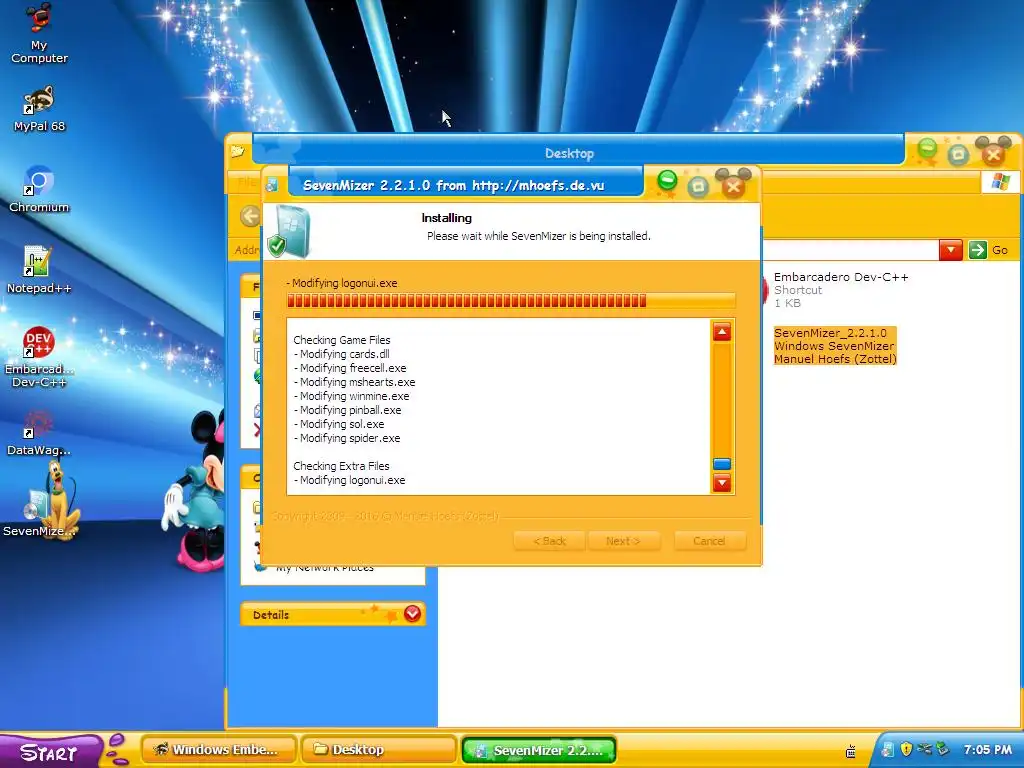The image size is (1024, 768).
Task: Click the folder icon in Desktop title bar
Action: (x=237, y=152)
